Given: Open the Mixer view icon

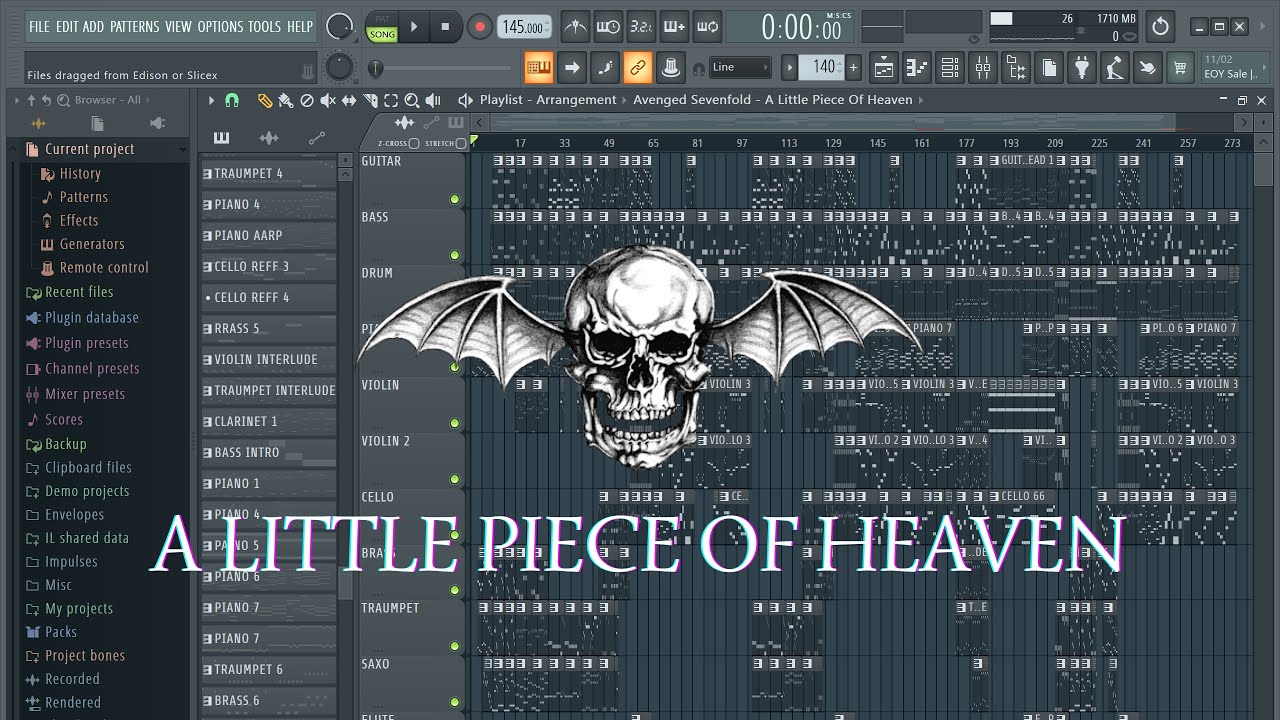Looking at the screenshot, I should (983, 67).
